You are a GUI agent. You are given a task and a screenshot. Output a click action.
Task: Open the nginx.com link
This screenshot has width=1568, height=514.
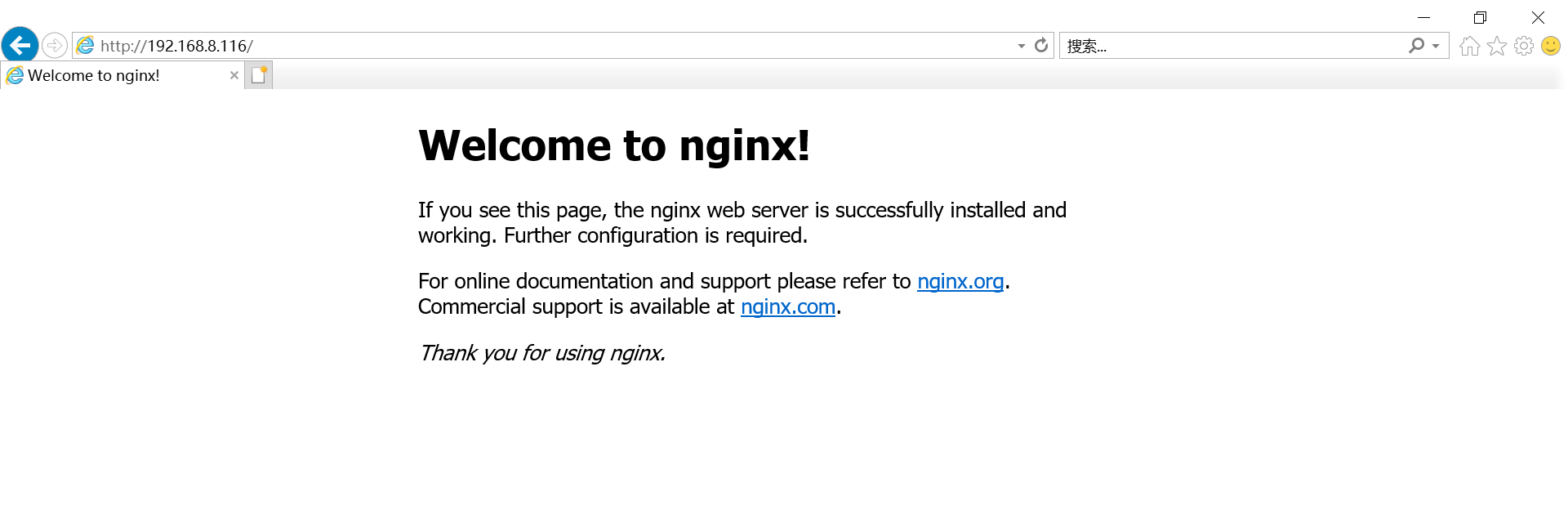[788, 306]
